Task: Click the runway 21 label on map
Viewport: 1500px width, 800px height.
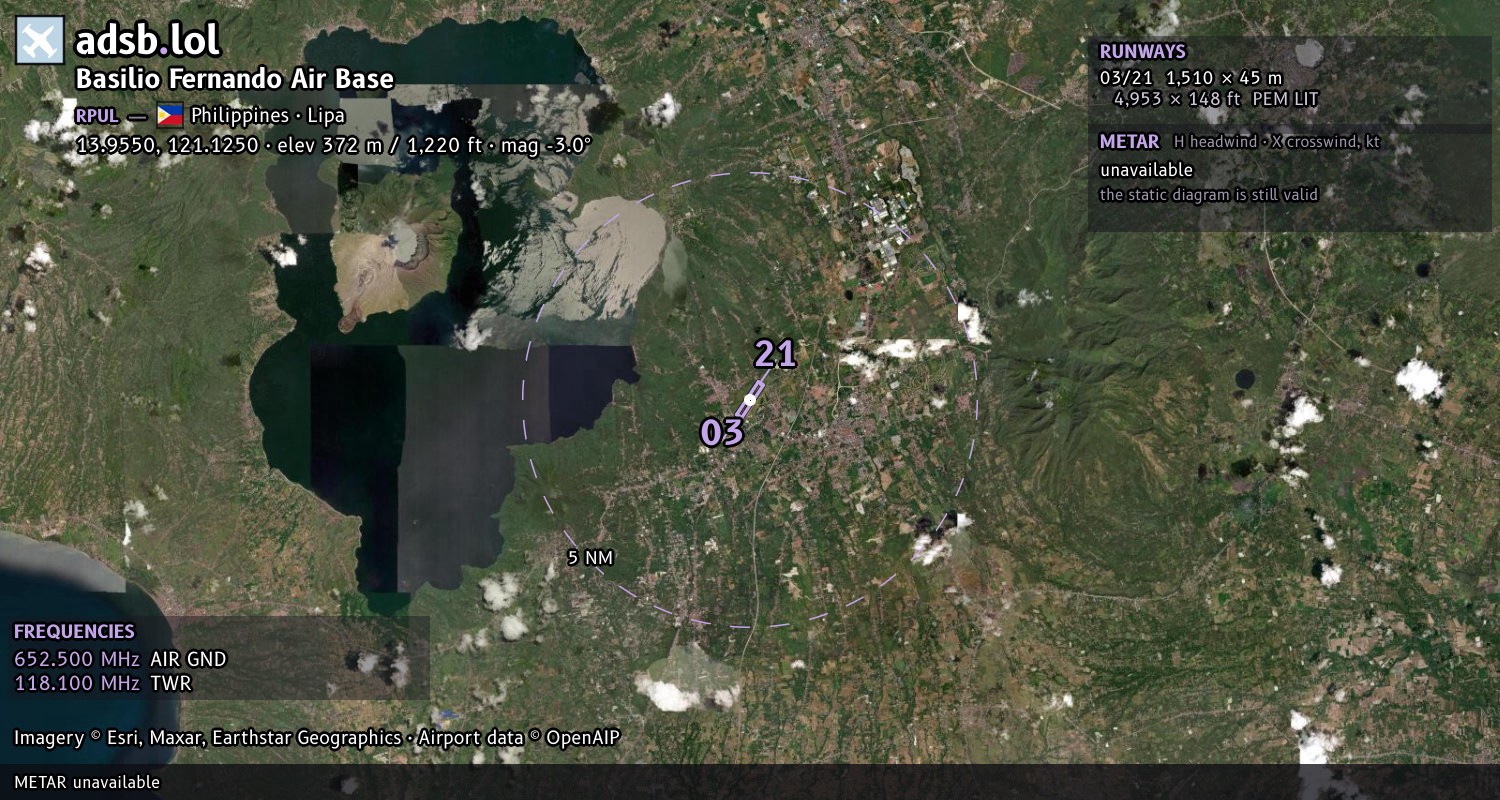Action: (x=775, y=354)
